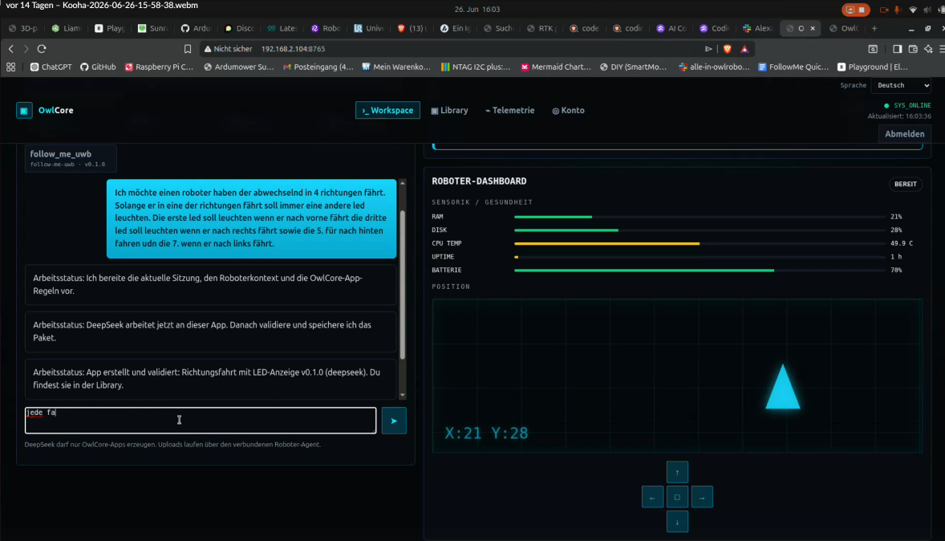This screenshot has height=541, width=945.
Task: Click the media play icon in address bar
Action: (x=708, y=49)
